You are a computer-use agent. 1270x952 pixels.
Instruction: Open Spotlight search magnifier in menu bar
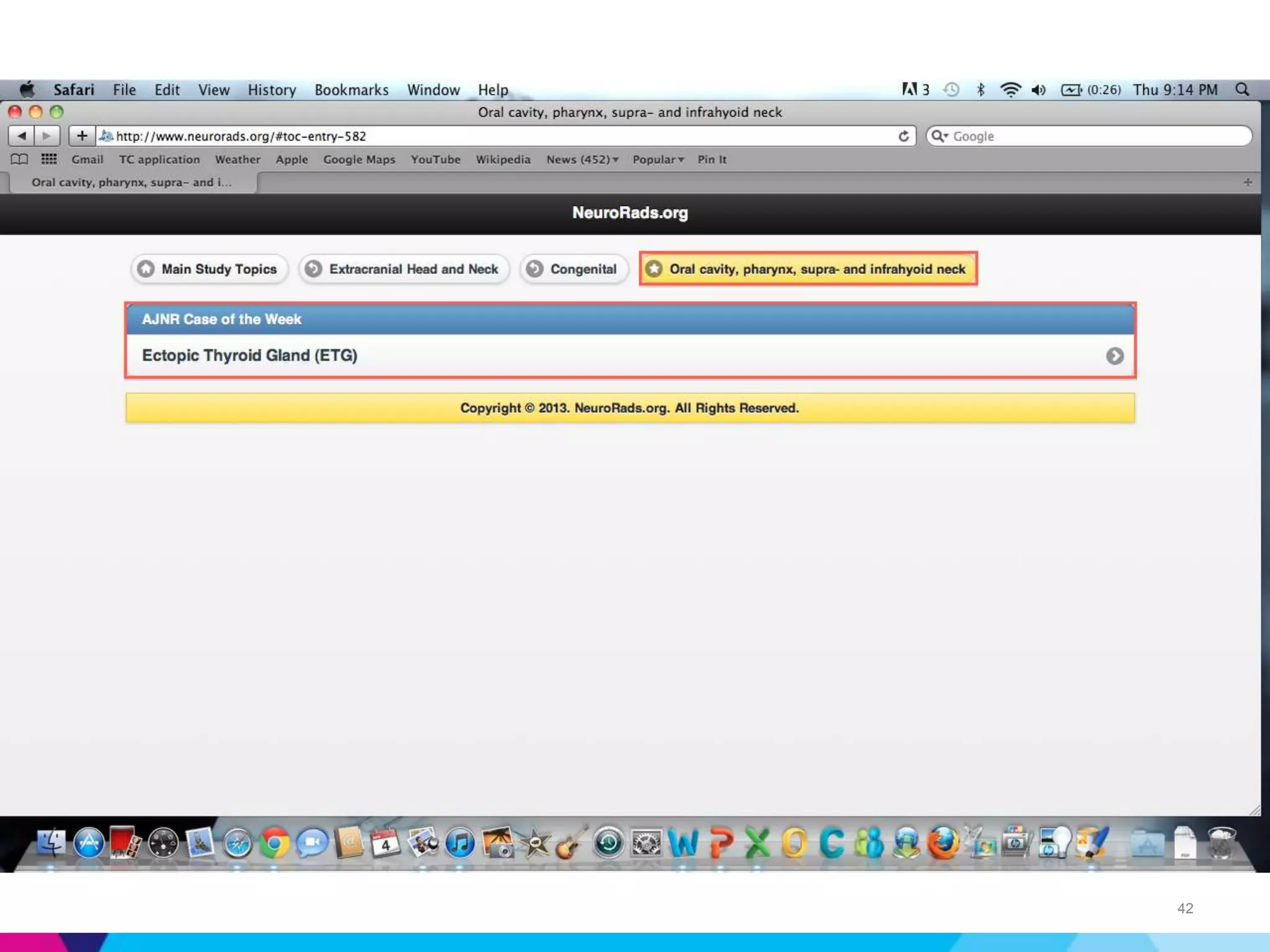click(x=1242, y=90)
